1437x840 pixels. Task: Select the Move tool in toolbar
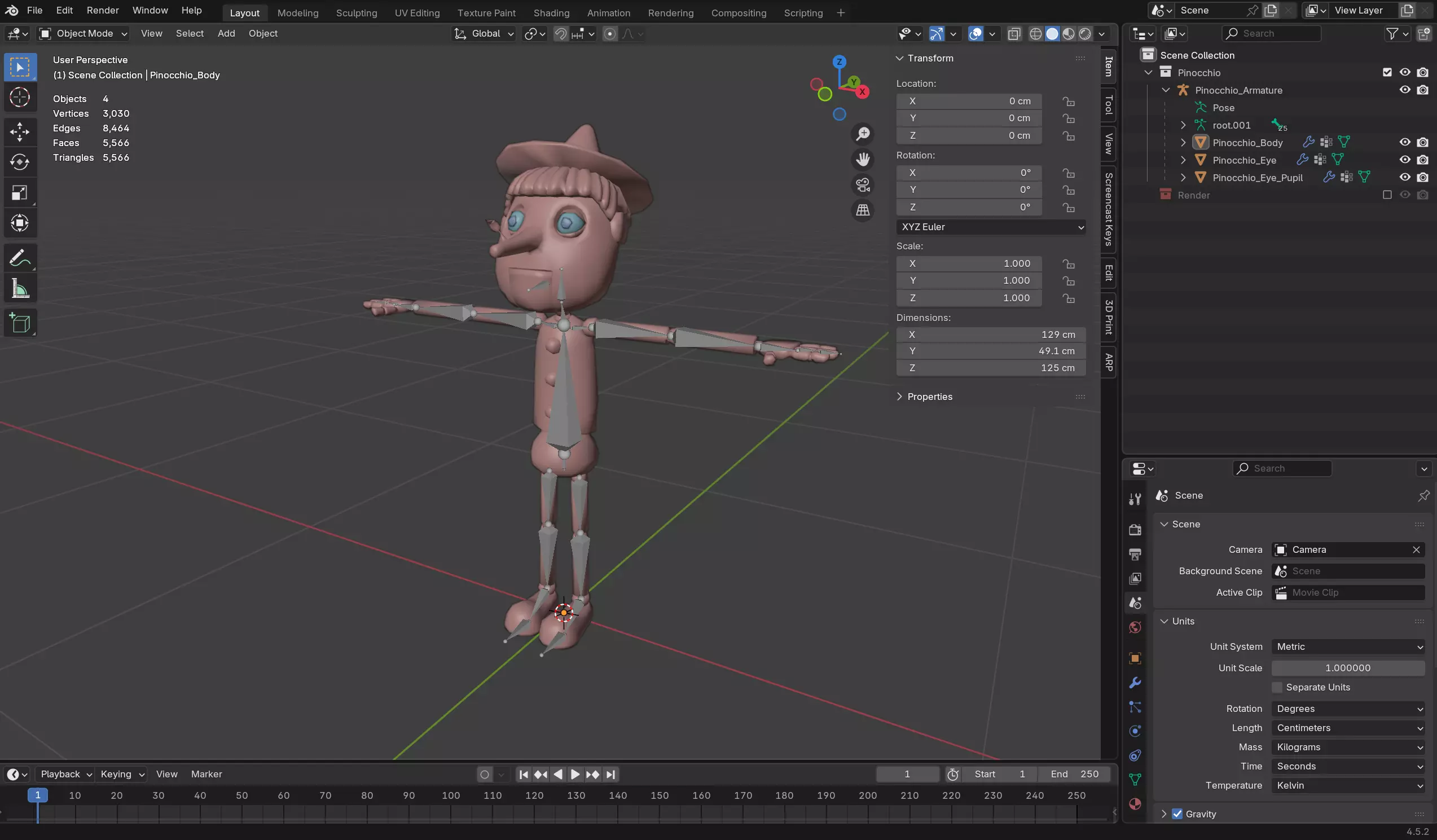tap(19, 132)
